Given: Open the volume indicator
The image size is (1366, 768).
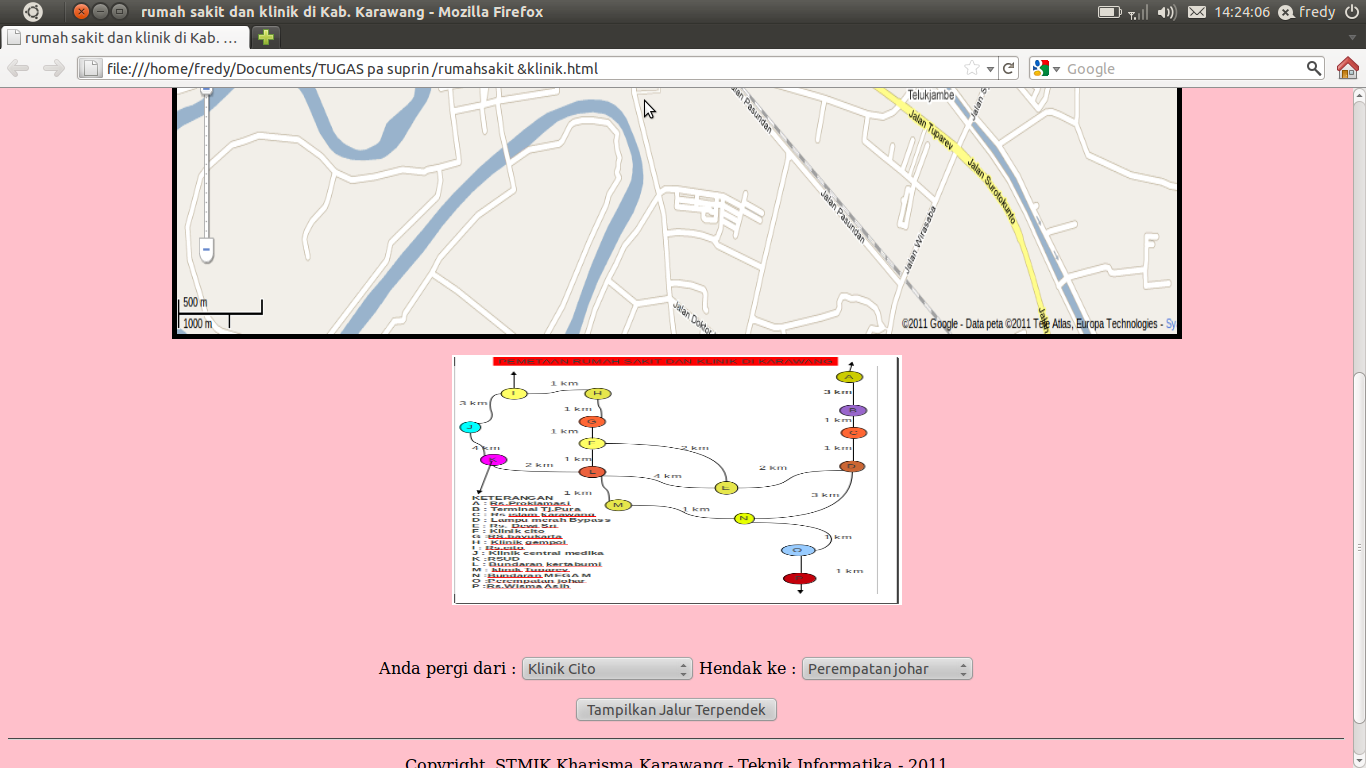Looking at the screenshot, I should click(1167, 12).
